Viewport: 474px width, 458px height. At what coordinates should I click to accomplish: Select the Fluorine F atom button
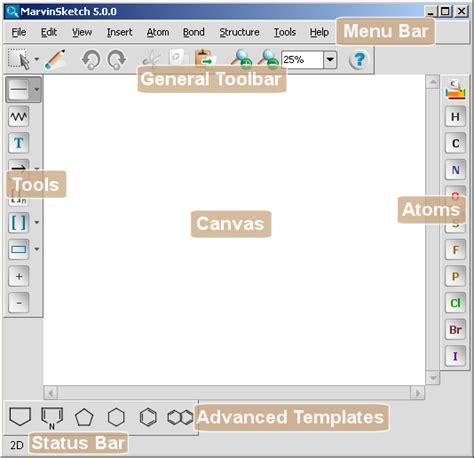pyautogui.click(x=455, y=250)
